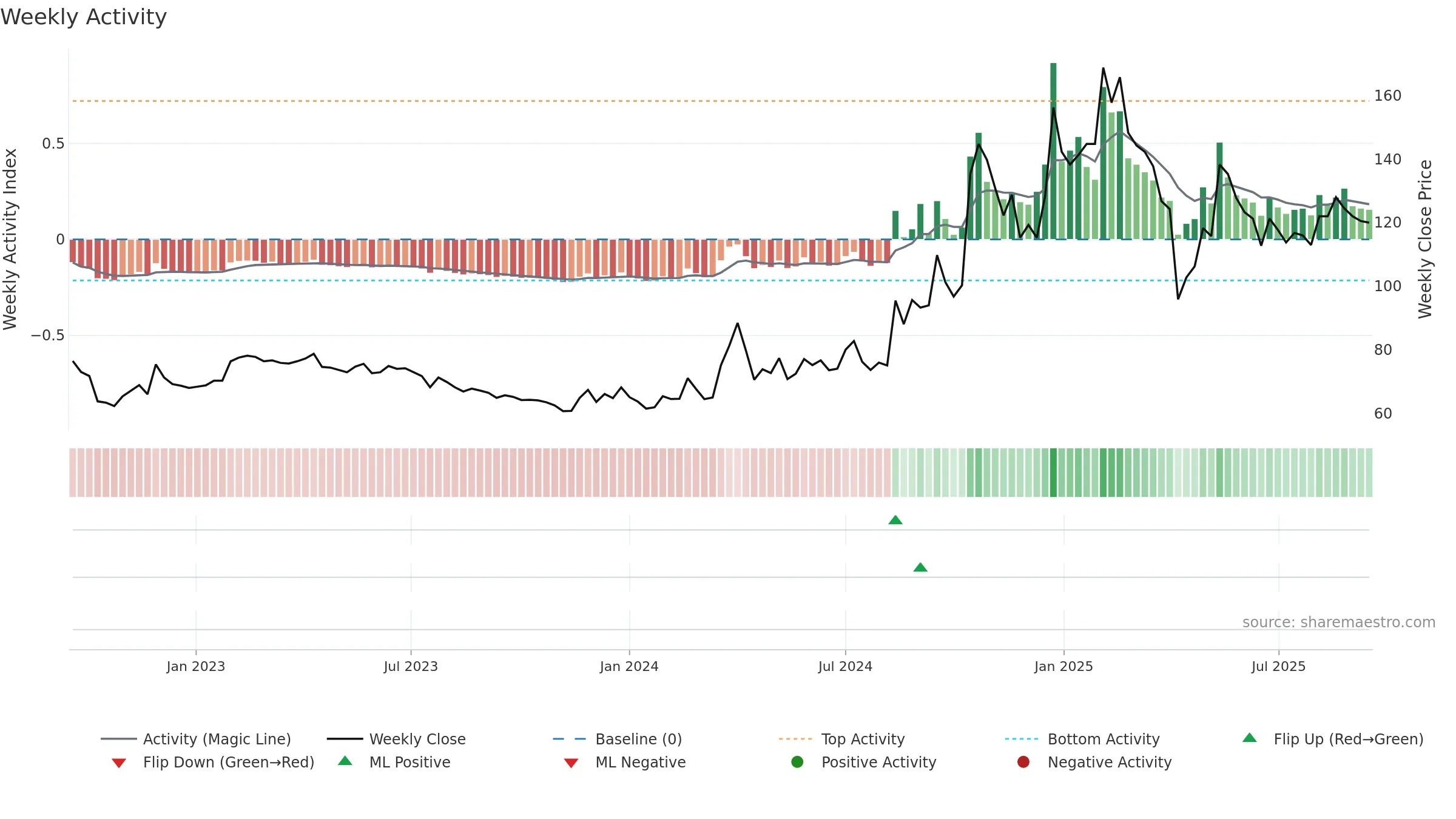Toggle Flip Down (Green→Red) legend entry
Image resolution: width=1456 pixels, height=819 pixels.
tap(213, 762)
